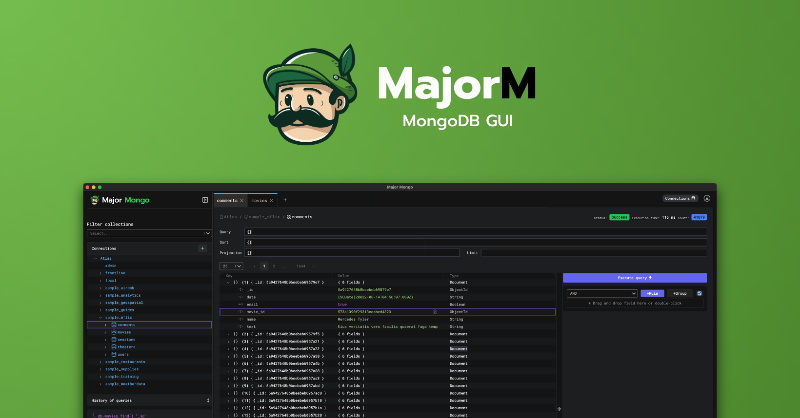
Task: Select the sessions collection icon
Action: pyautogui.click(x=114, y=339)
